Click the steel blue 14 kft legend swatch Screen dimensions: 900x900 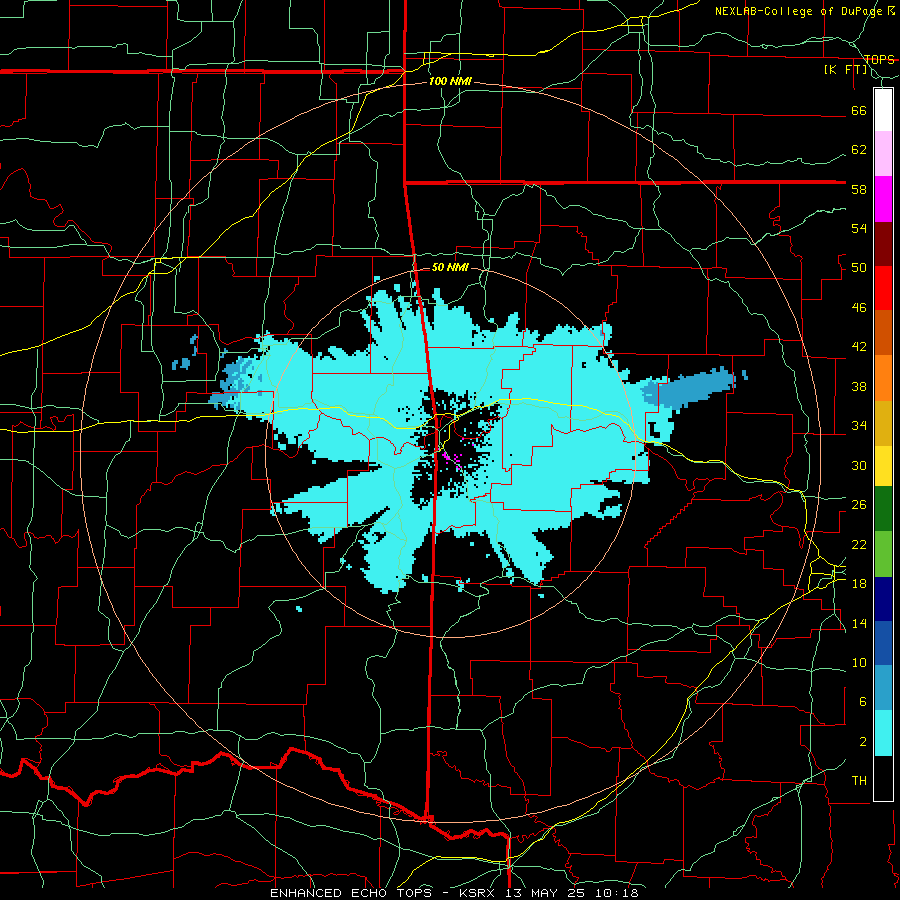(883, 688)
